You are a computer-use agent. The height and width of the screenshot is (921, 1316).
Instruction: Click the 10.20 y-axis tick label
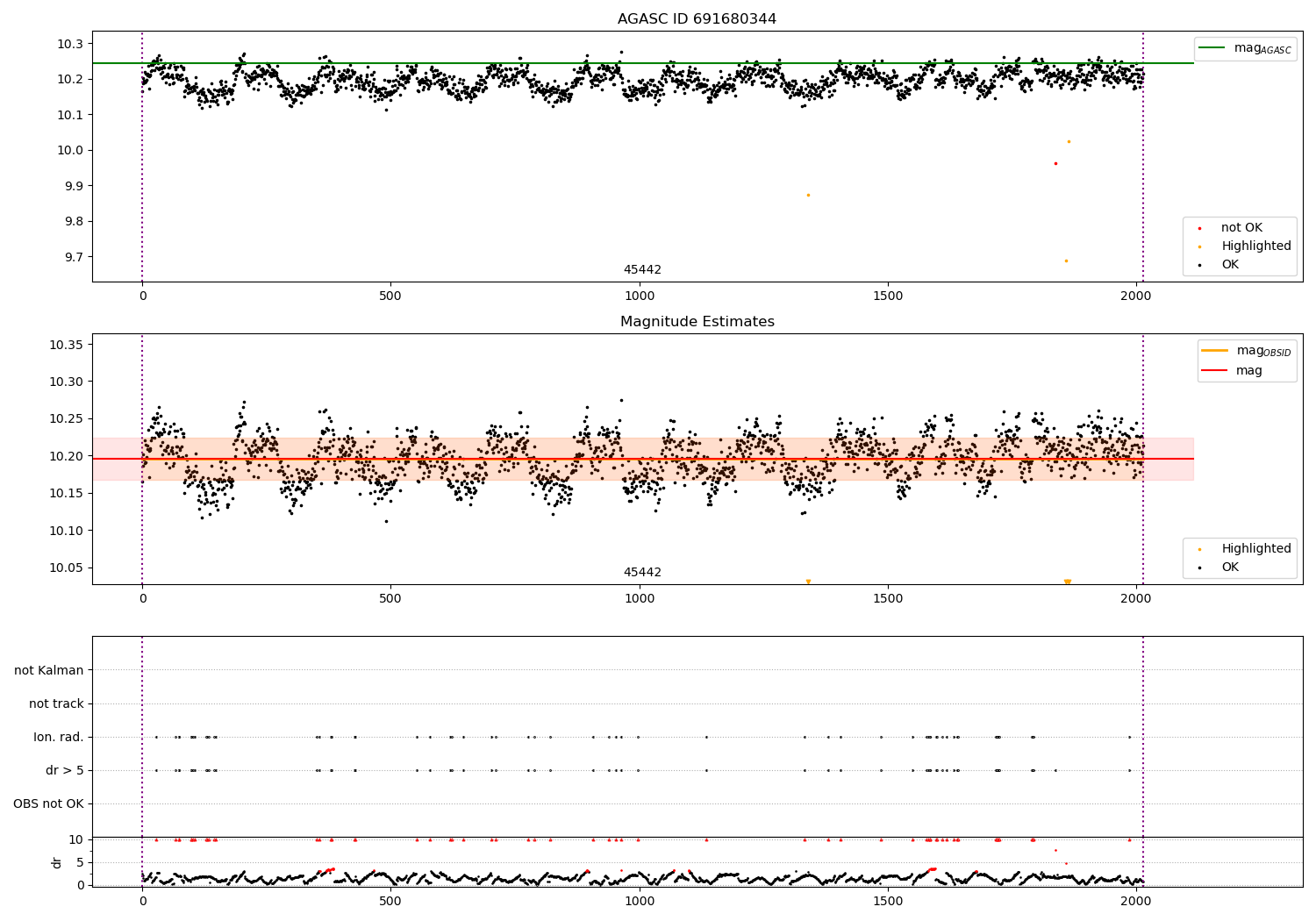(x=67, y=456)
